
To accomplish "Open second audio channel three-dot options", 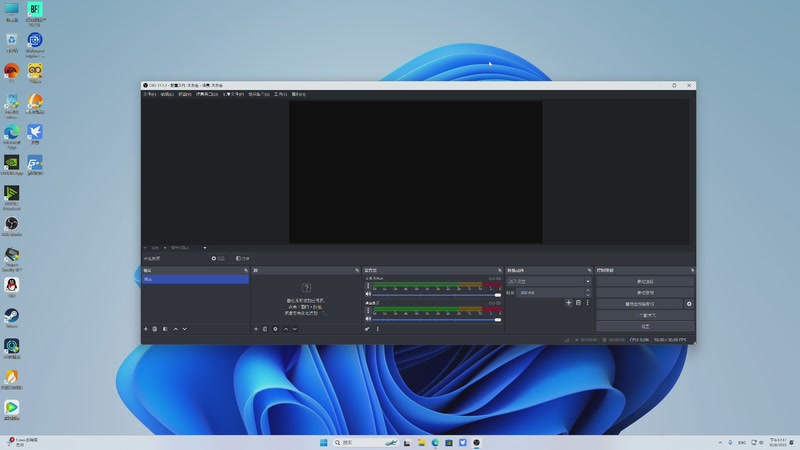I will click(368, 310).
